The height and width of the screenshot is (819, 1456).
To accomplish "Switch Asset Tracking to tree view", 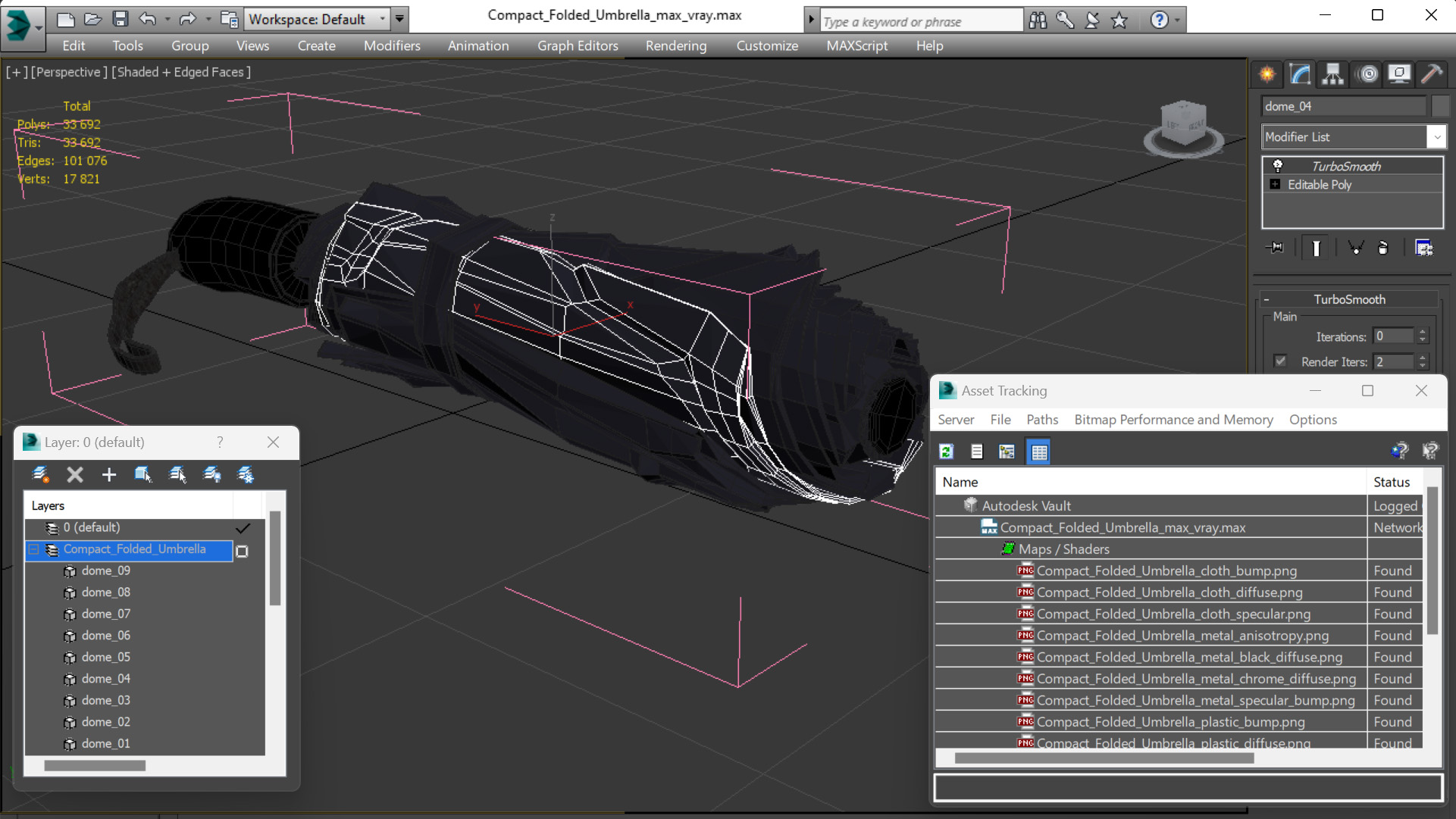I will point(1007,452).
